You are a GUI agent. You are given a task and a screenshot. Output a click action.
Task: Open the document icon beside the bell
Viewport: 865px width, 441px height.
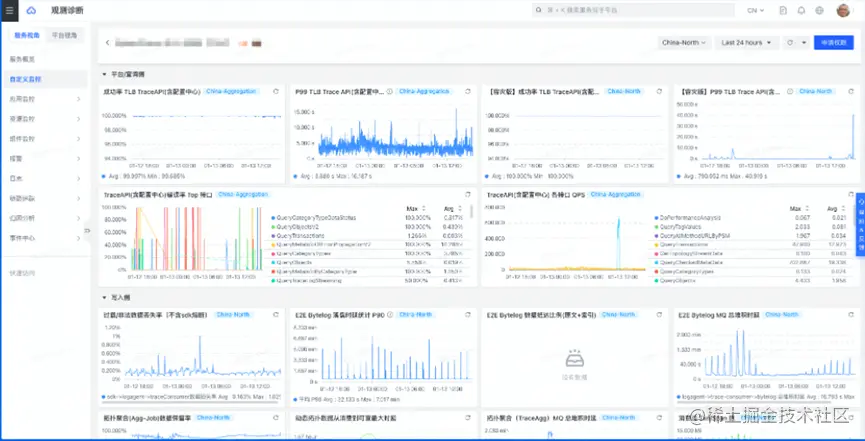(x=783, y=10)
